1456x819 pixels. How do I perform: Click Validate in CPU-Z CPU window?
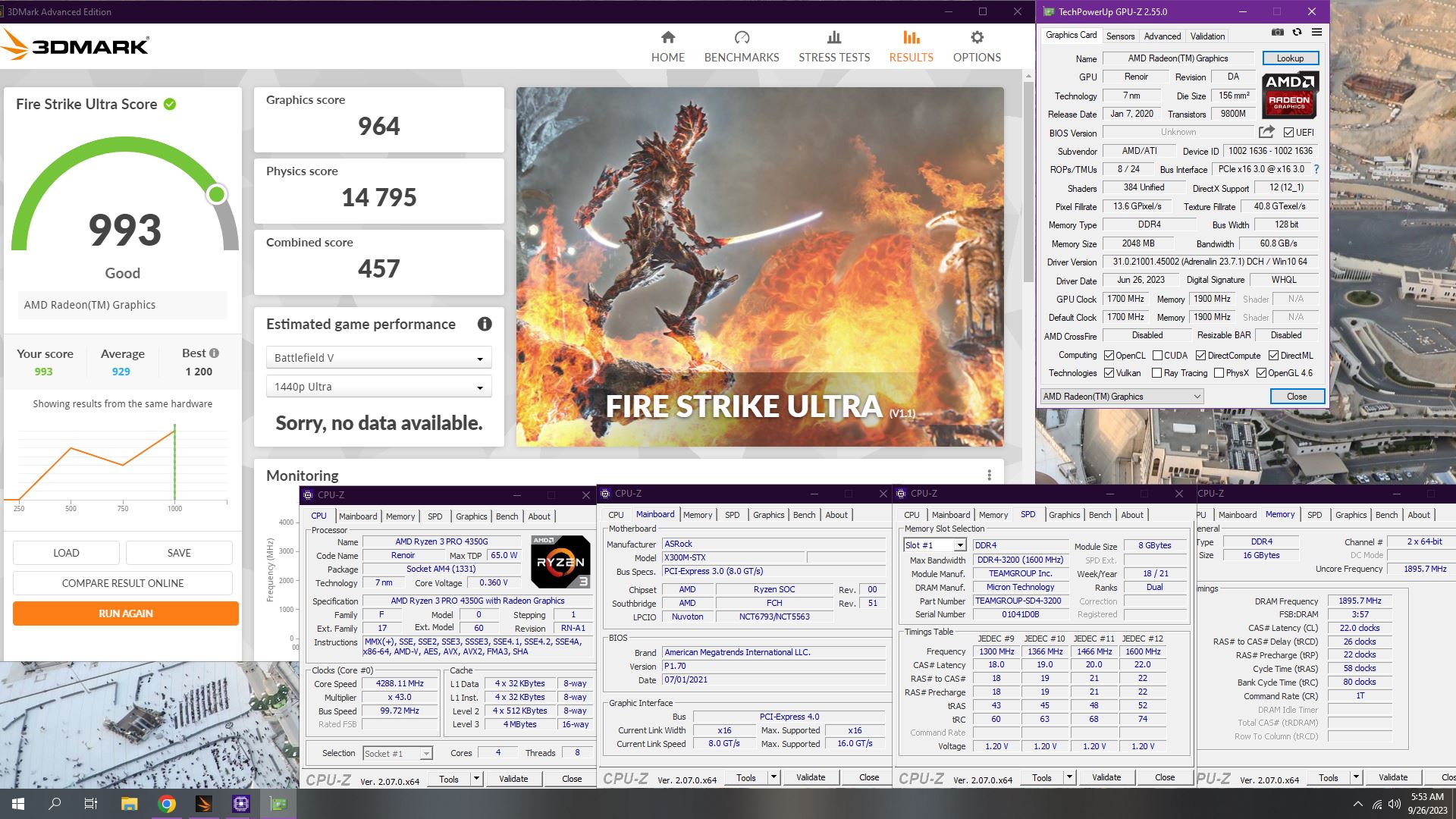513,779
